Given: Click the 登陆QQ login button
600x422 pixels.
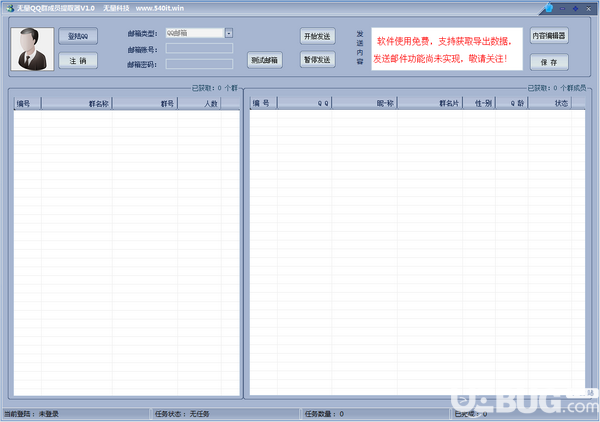Looking at the screenshot, I should click(78, 36).
